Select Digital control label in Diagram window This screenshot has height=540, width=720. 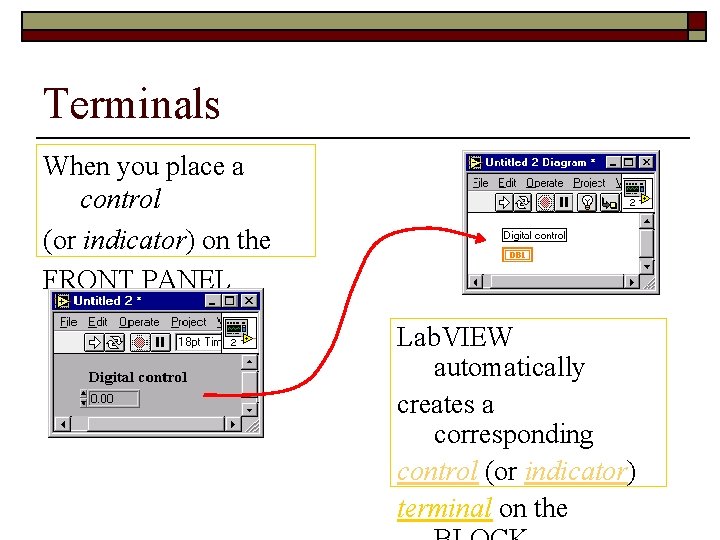pos(534,235)
